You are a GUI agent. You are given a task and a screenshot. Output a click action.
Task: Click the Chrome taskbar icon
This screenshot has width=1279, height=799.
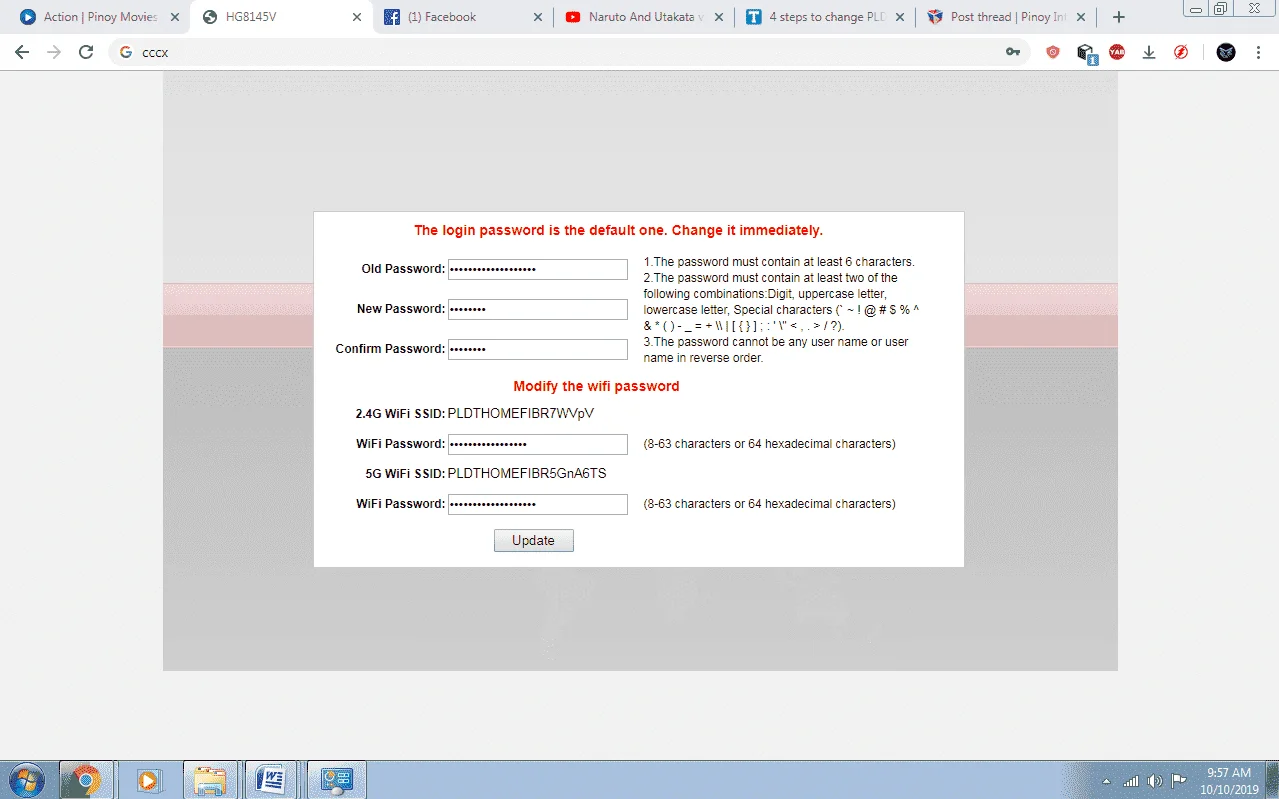[86, 780]
